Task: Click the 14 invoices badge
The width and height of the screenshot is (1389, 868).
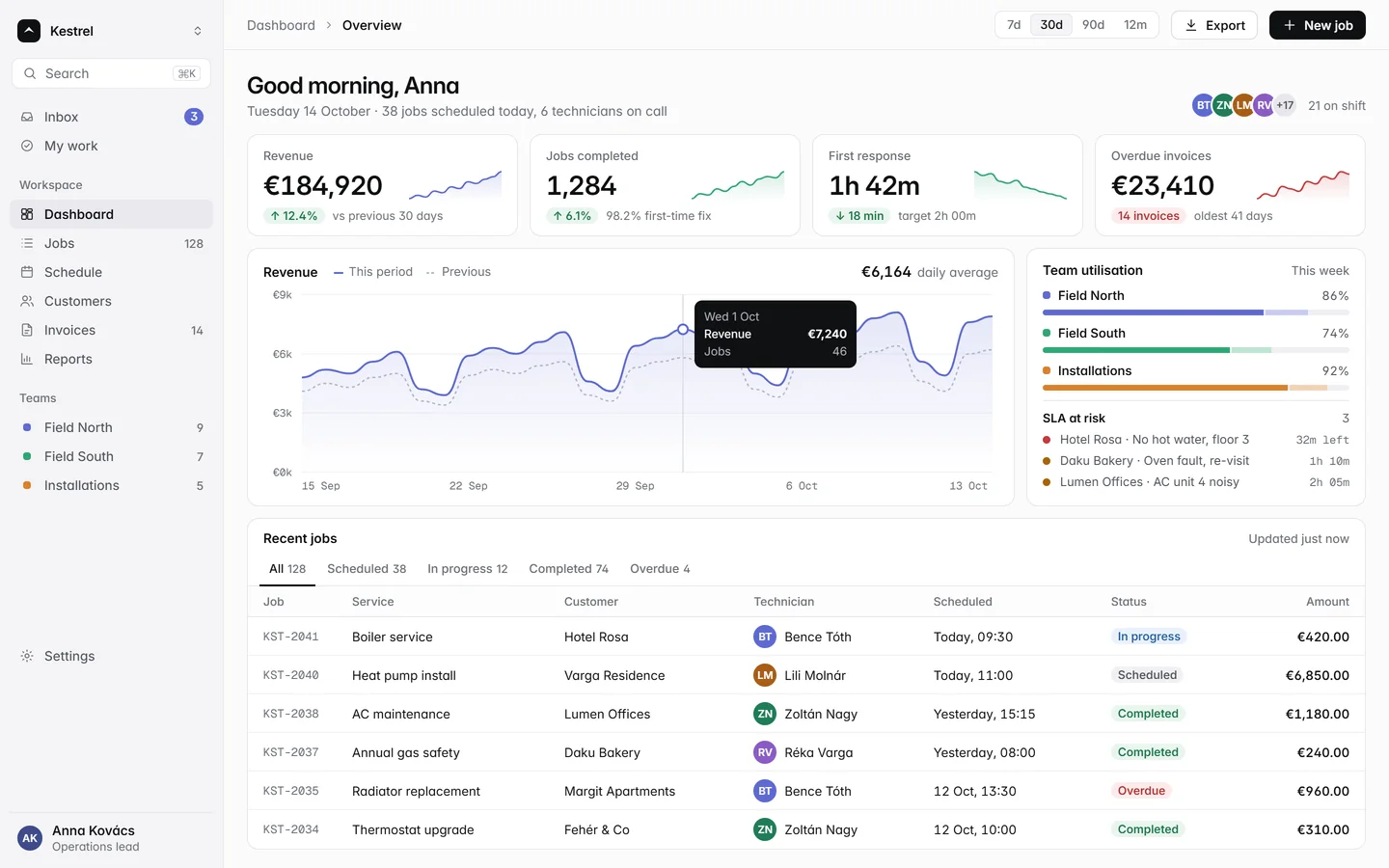Action: tap(1148, 216)
